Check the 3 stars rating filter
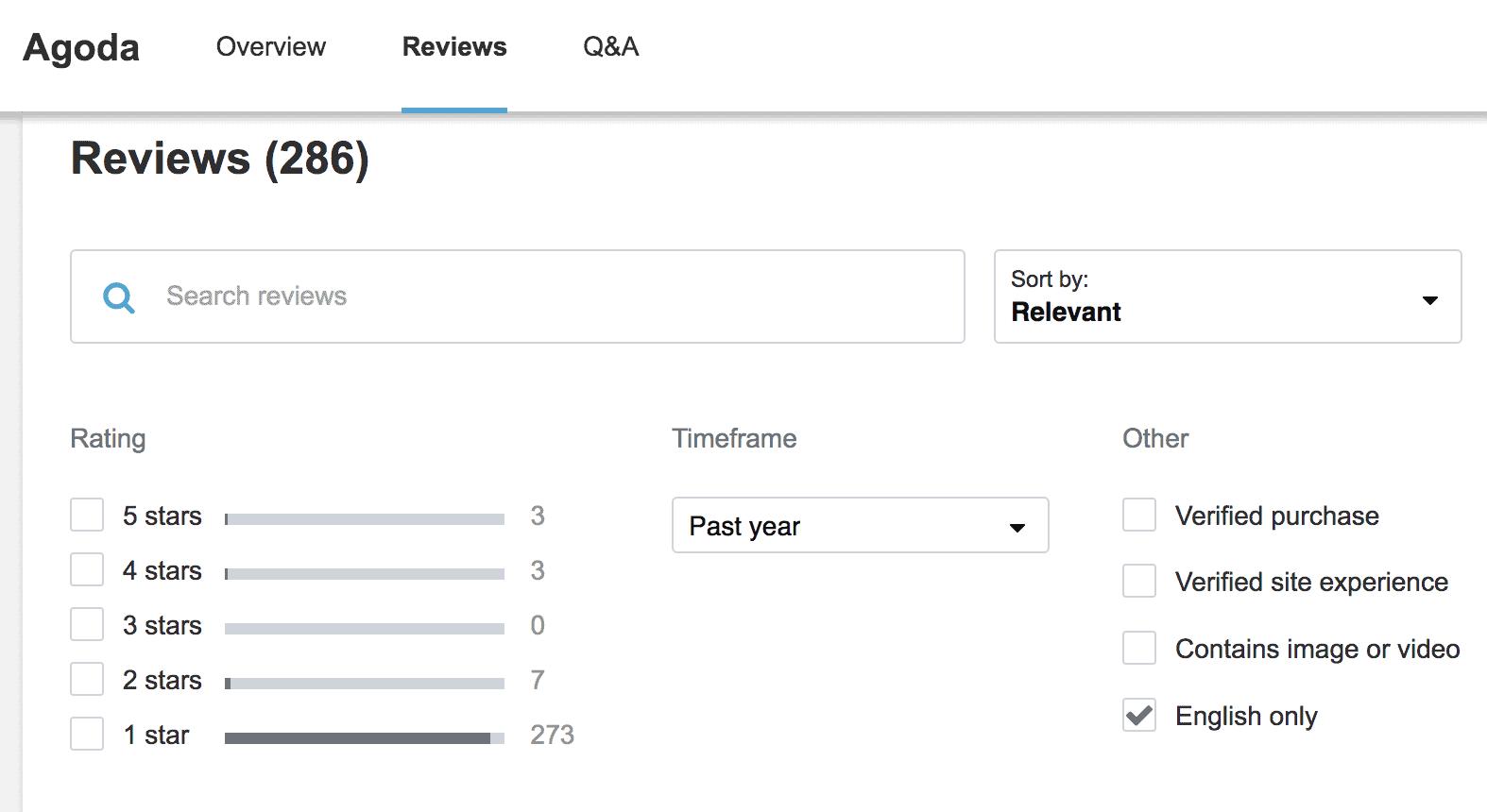The height and width of the screenshot is (812, 1487). click(87, 625)
